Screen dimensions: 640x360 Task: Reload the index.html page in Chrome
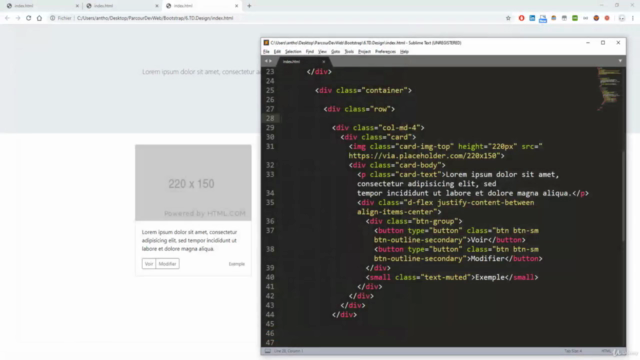pyautogui.click(x=29, y=18)
